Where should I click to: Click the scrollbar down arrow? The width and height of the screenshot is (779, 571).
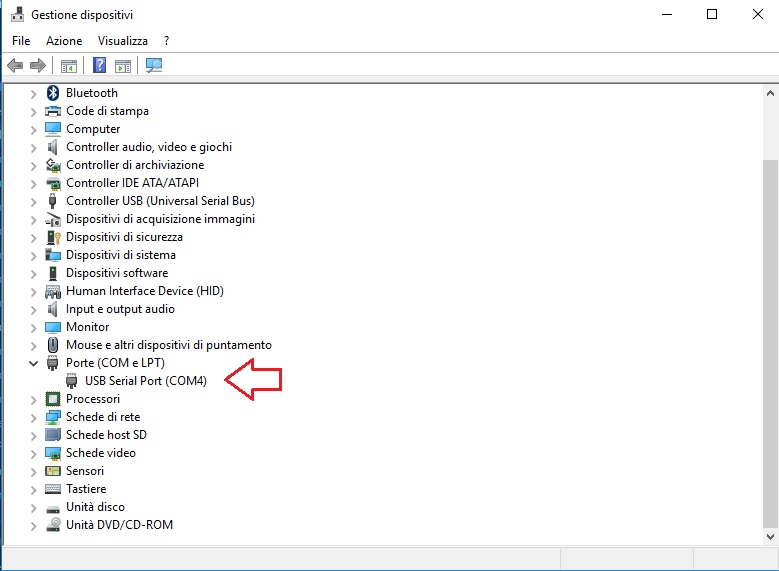770,536
